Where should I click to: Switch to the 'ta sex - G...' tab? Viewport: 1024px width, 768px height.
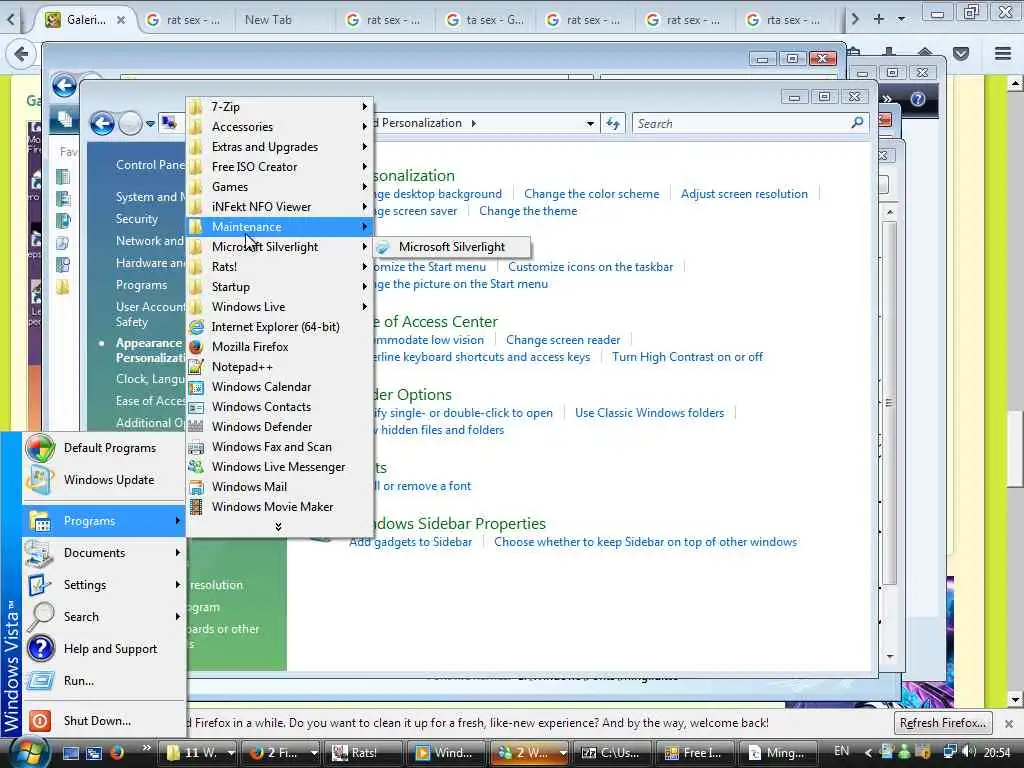(x=485, y=20)
